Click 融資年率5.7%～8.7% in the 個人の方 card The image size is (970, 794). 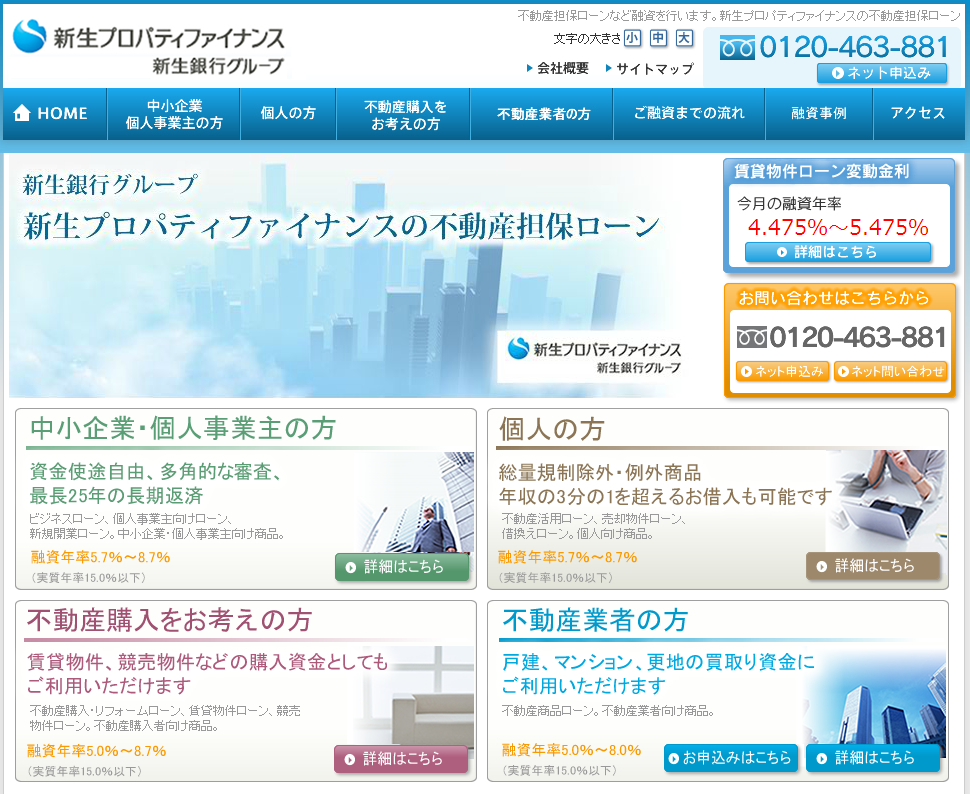567,557
